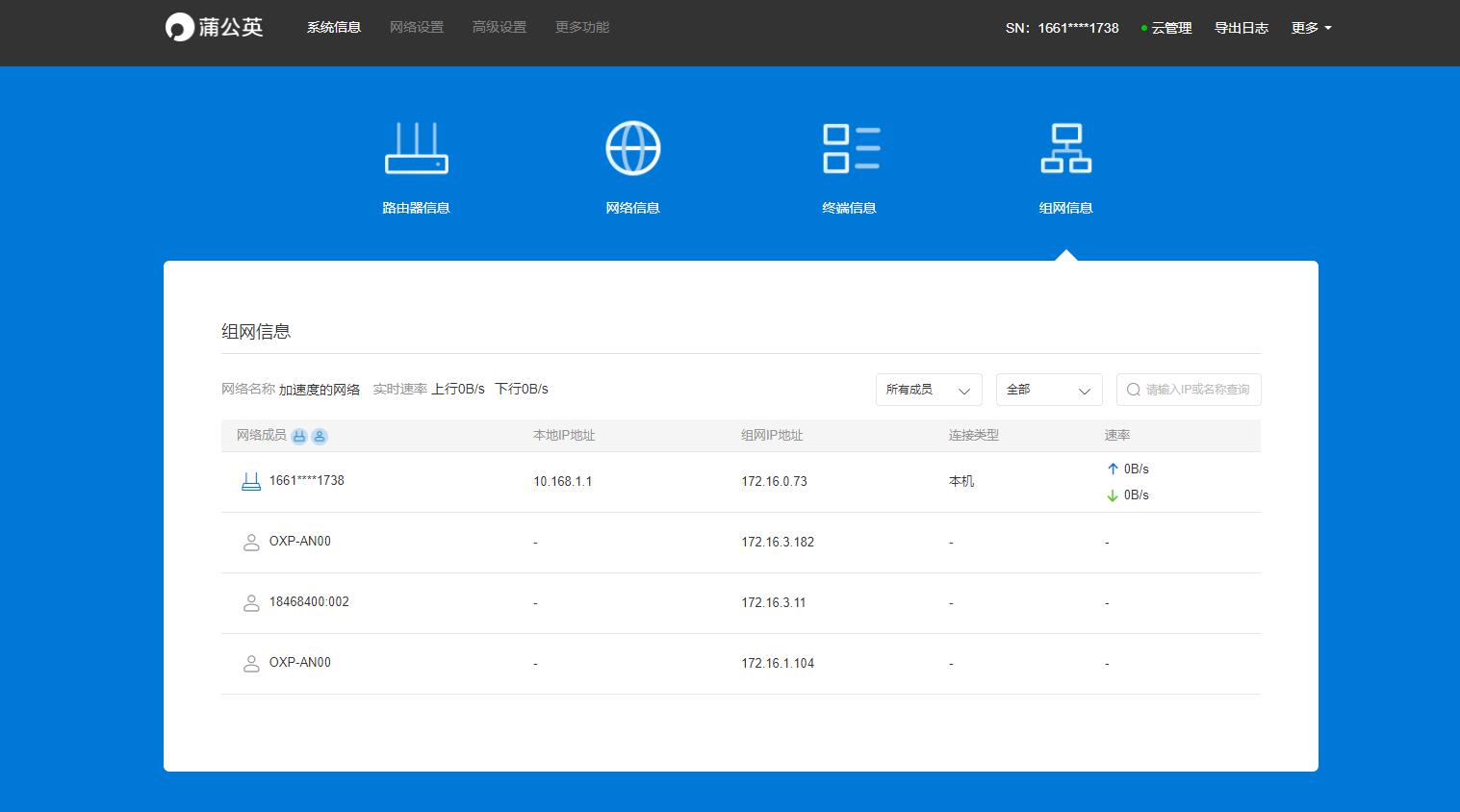
Task: Switch to the 高级设置 menu
Action: [x=499, y=27]
